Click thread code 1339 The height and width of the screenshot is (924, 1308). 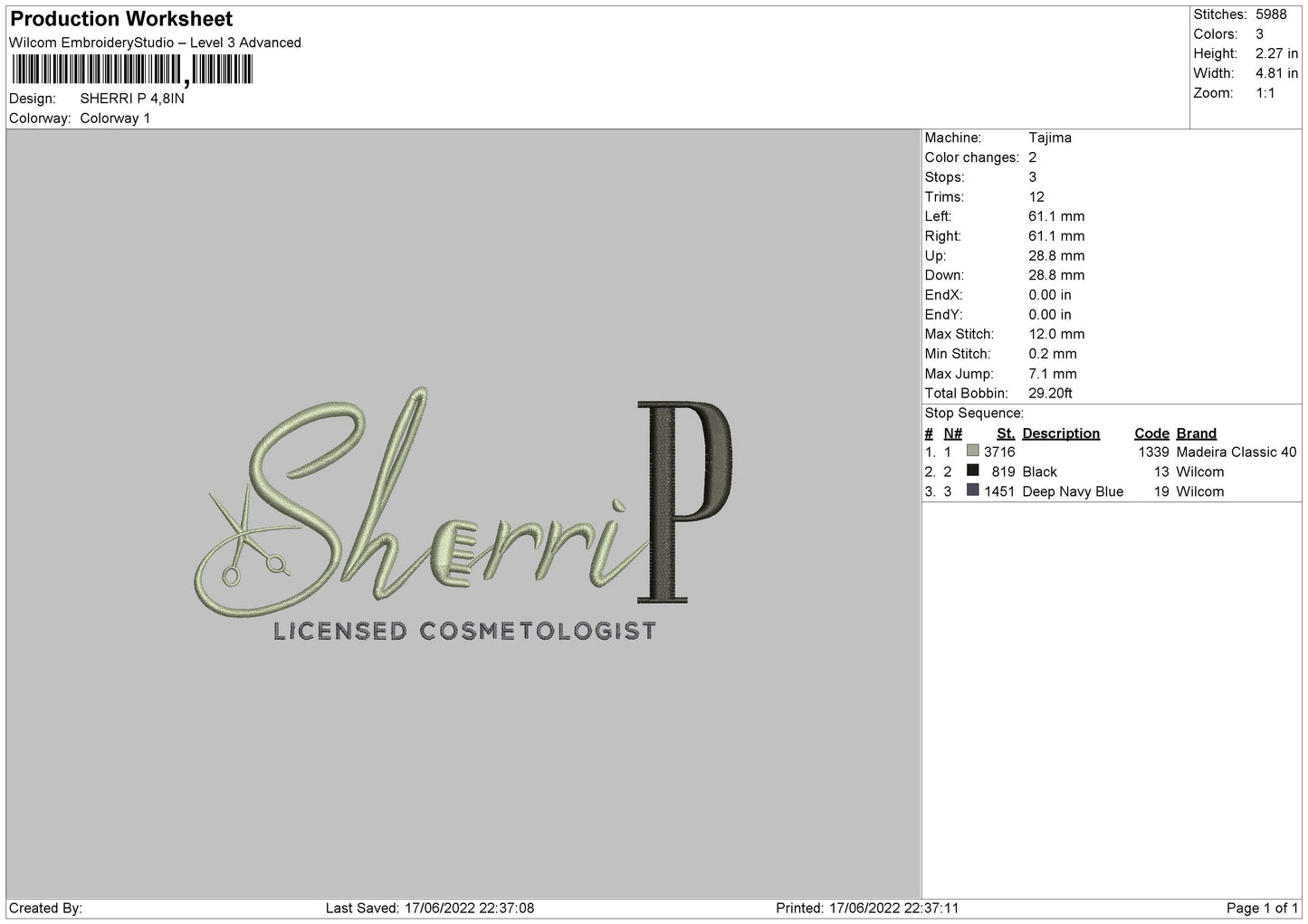1154,452
